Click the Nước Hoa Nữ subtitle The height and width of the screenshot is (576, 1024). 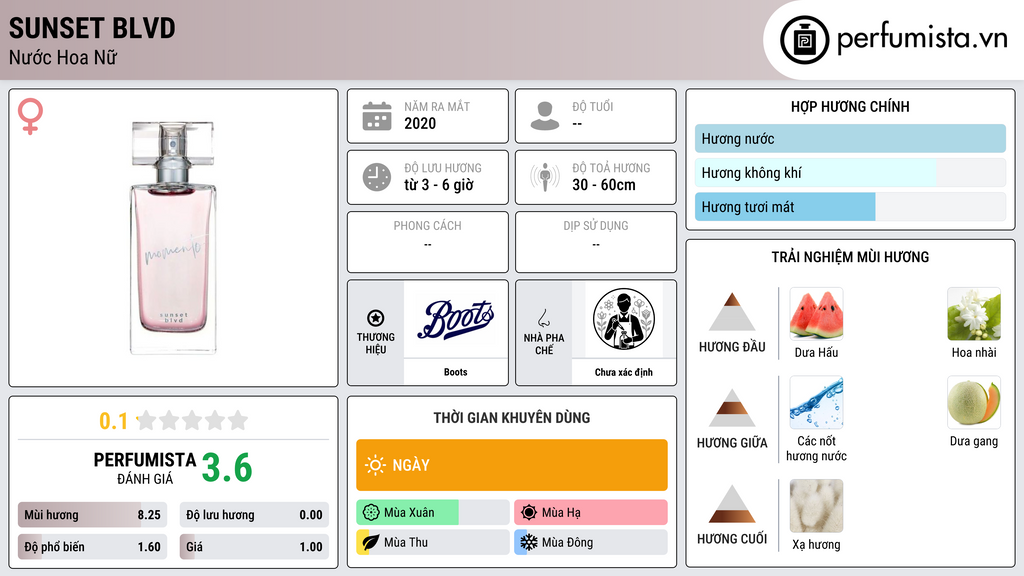click(x=63, y=57)
